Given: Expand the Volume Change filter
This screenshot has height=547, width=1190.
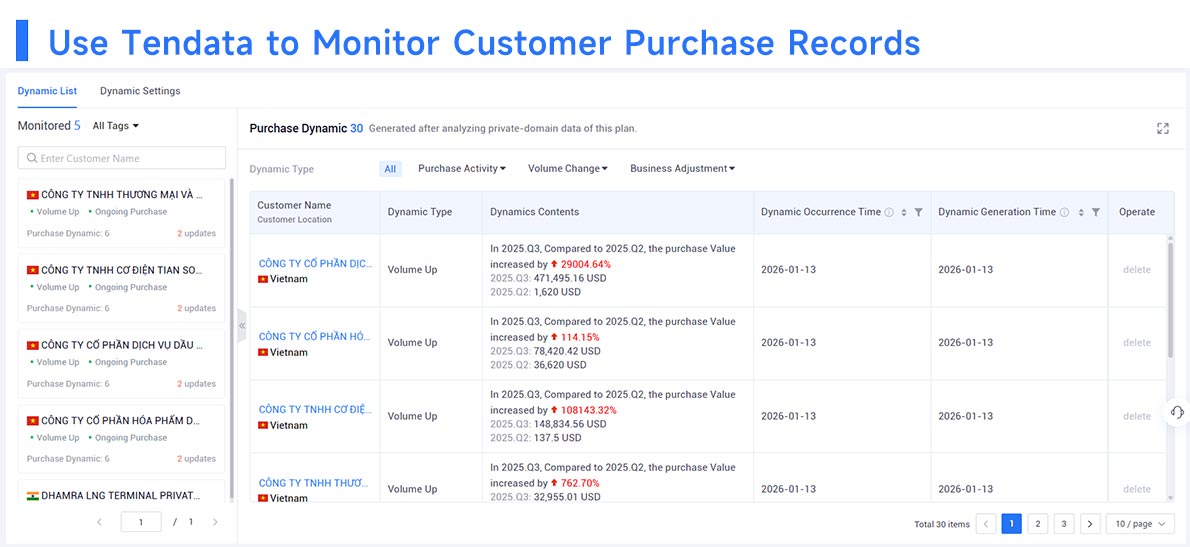Looking at the screenshot, I should [x=568, y=168].
